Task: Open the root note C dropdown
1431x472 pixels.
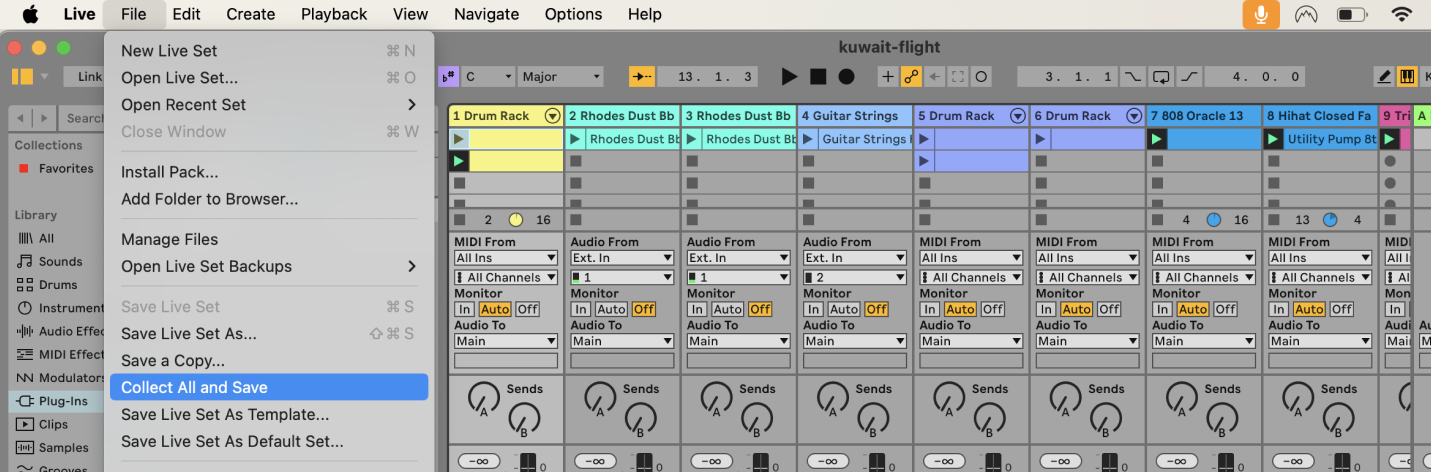Action: 489,76
